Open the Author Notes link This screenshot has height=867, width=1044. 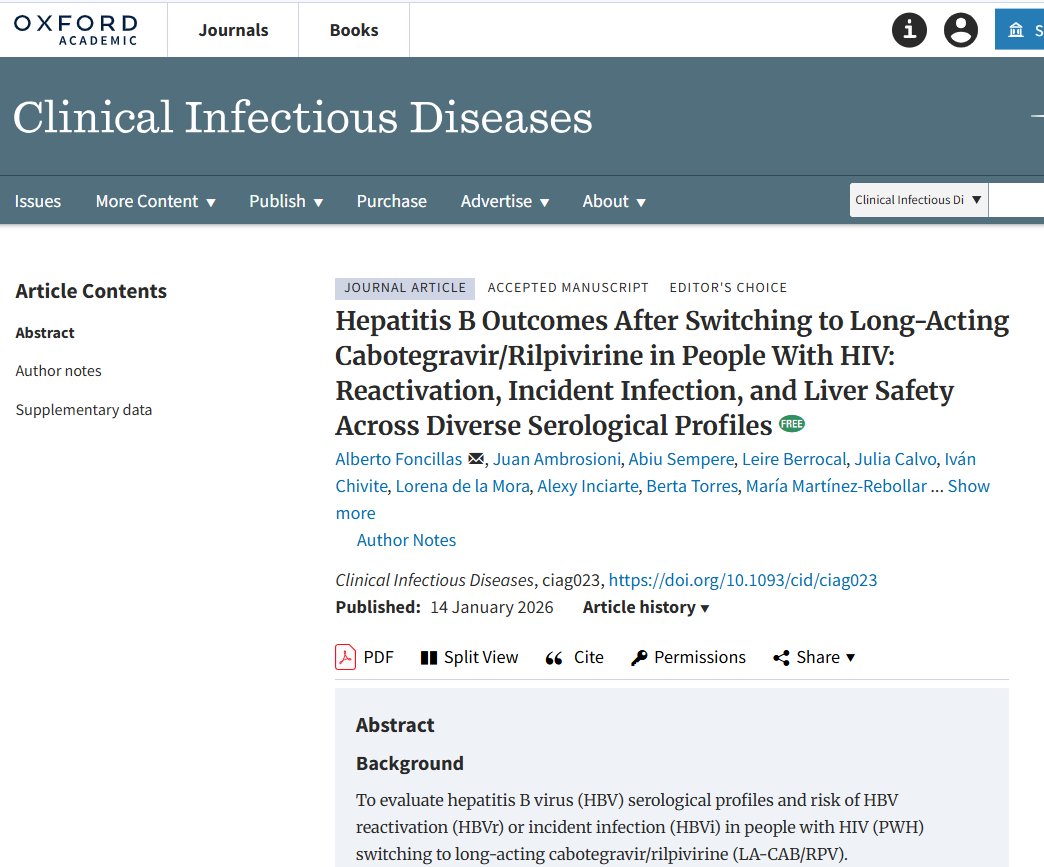click(406, 540)
